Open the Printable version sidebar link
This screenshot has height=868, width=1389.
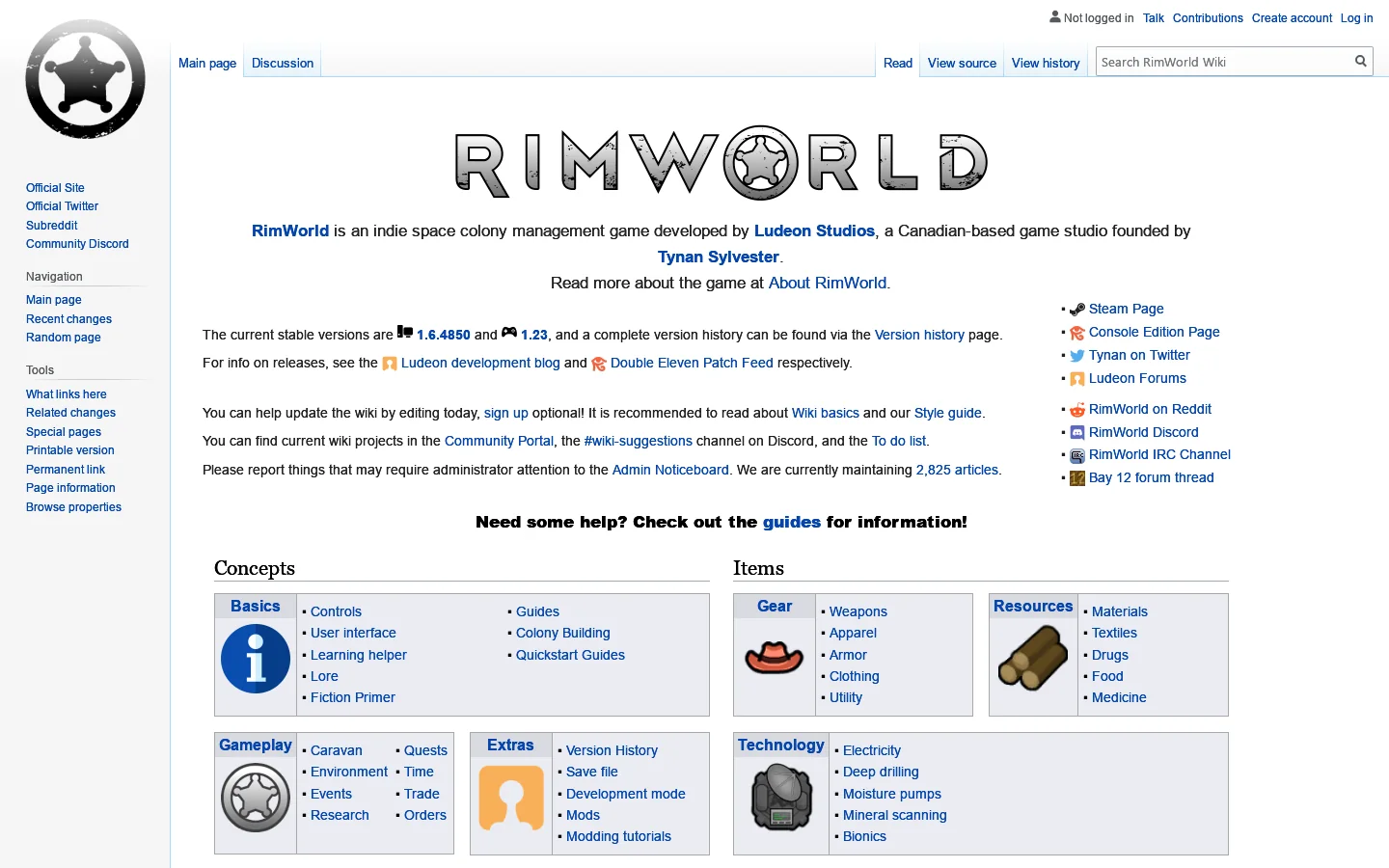click(70, 450)
